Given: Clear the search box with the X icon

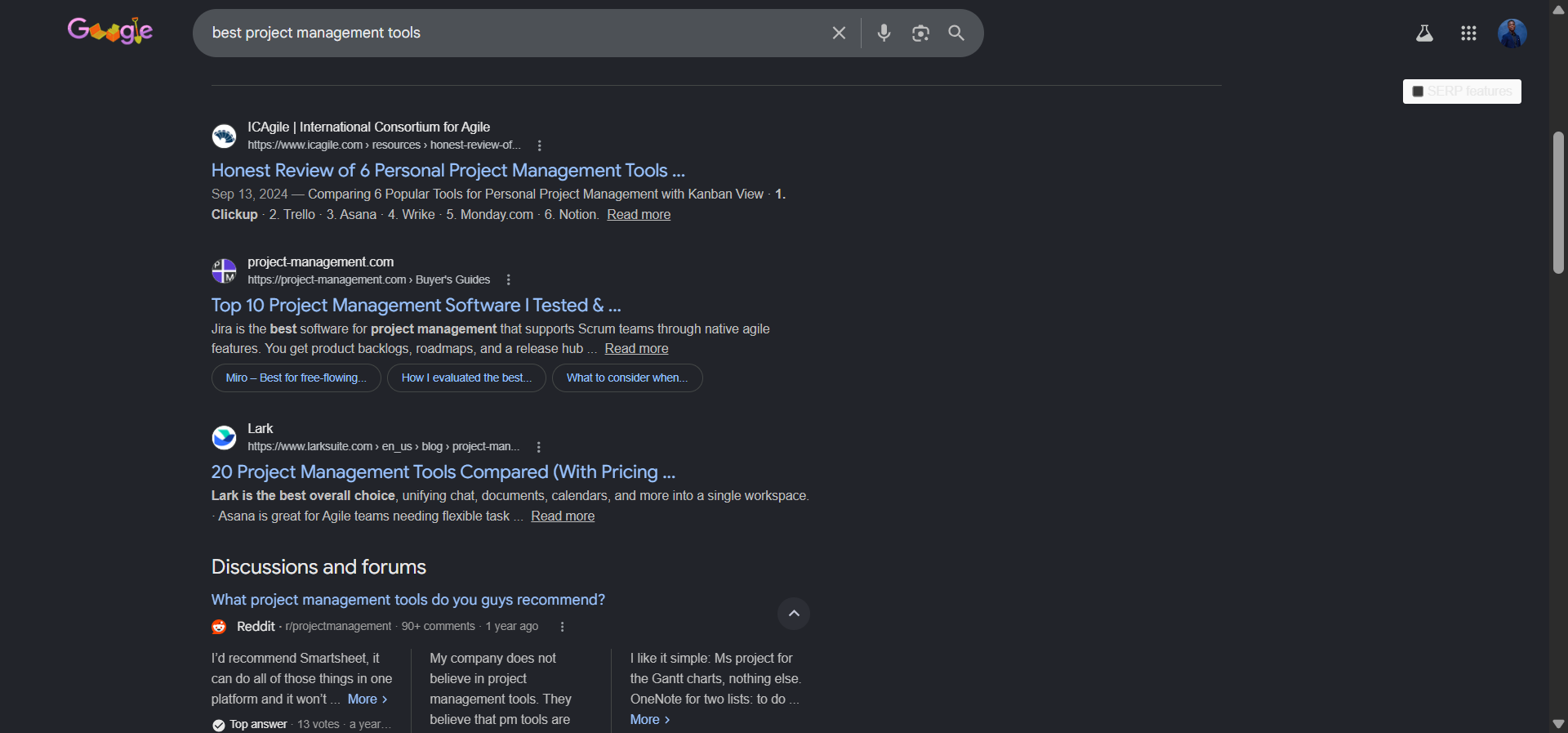Looking at the screenshot, I should (839, 33).
